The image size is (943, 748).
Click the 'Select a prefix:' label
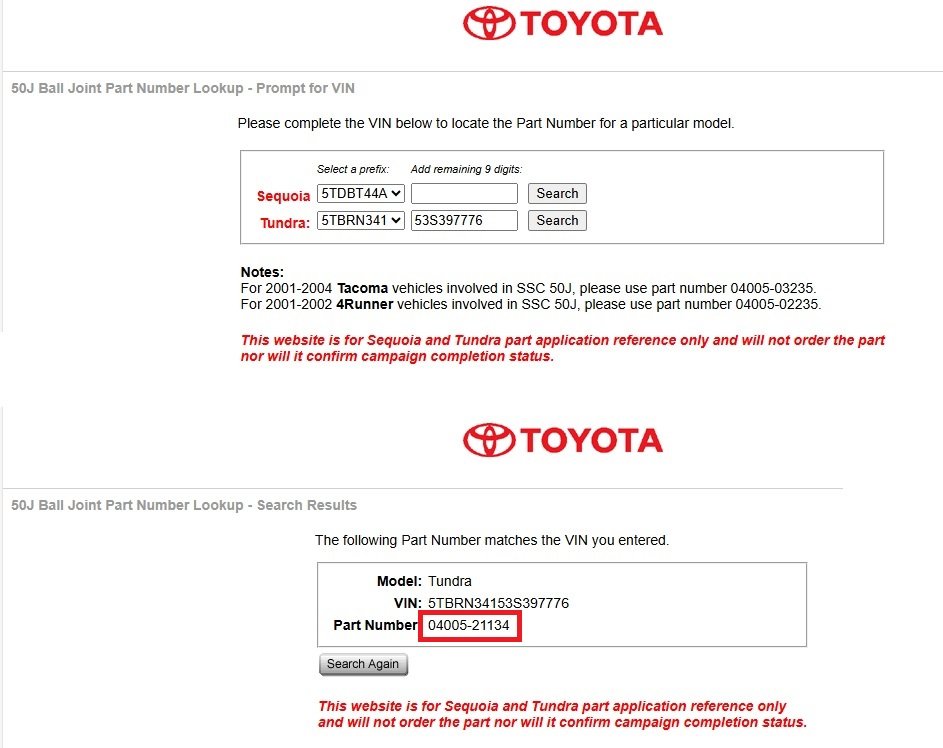(x=353, y=170)
